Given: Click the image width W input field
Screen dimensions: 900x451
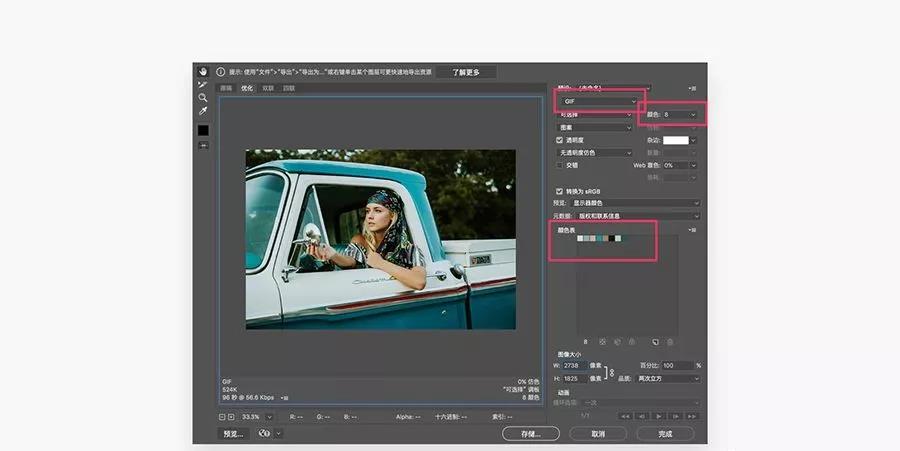Looking at the screenshot, I should point(576,366).
